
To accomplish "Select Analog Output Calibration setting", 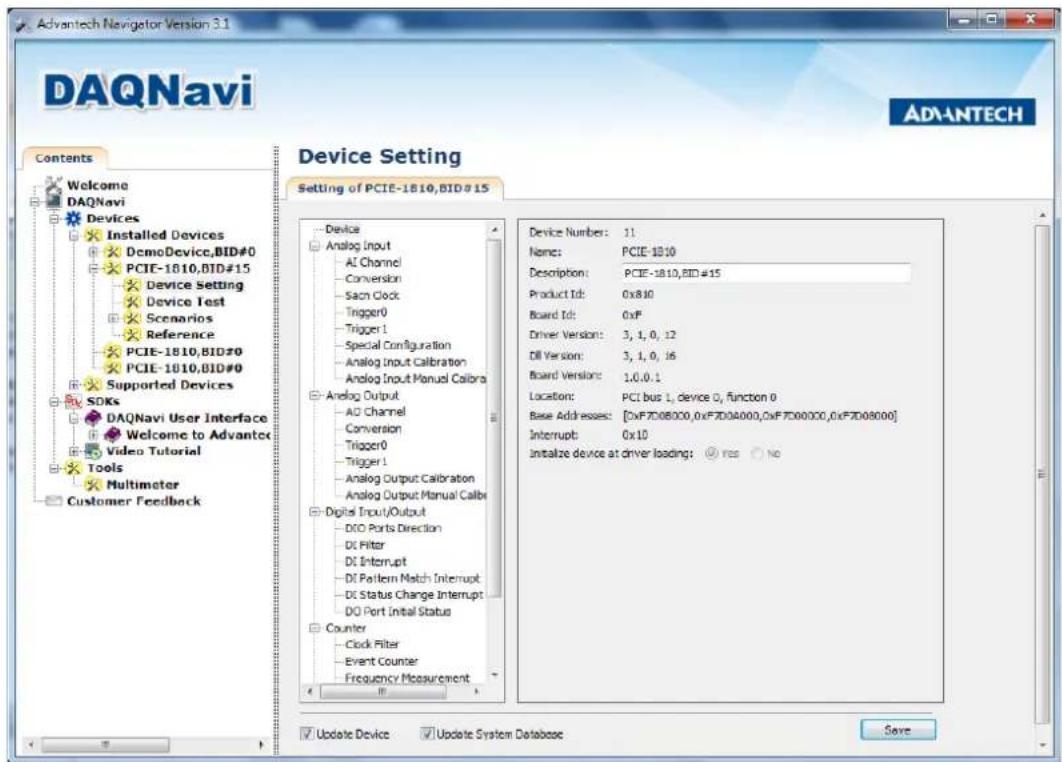I will point(410,478).
